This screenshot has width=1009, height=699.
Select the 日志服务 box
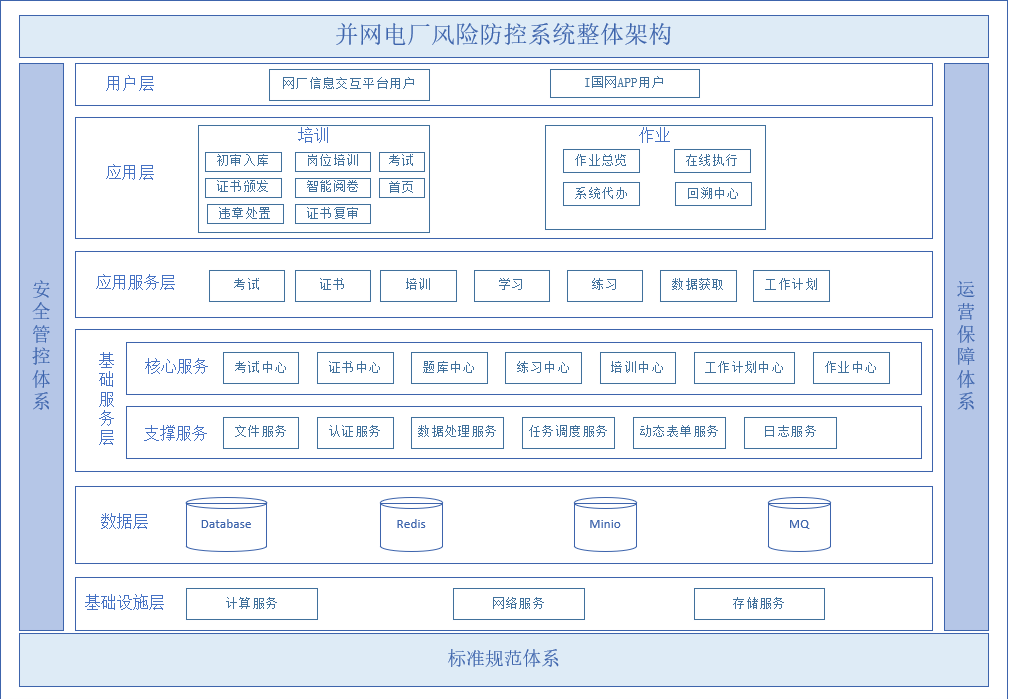point(790,433)
